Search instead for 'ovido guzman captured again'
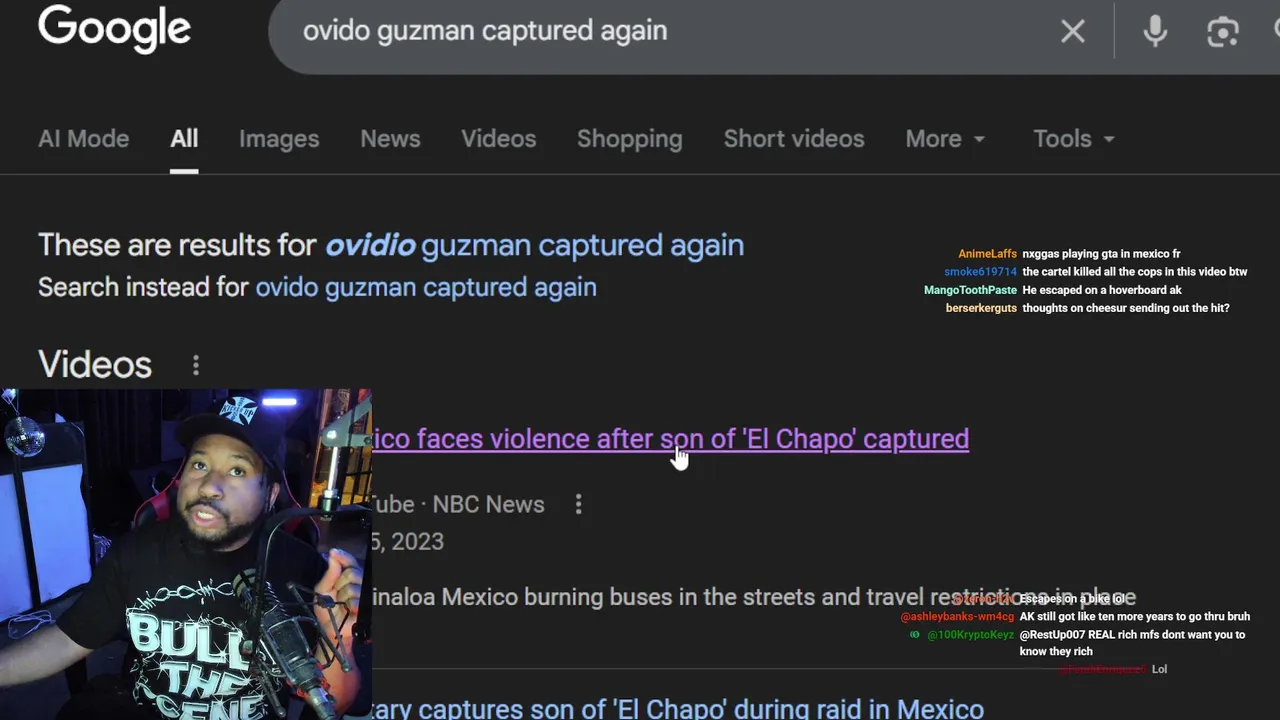This screenshot has width=1280, height=720. (x=426, y=287)
